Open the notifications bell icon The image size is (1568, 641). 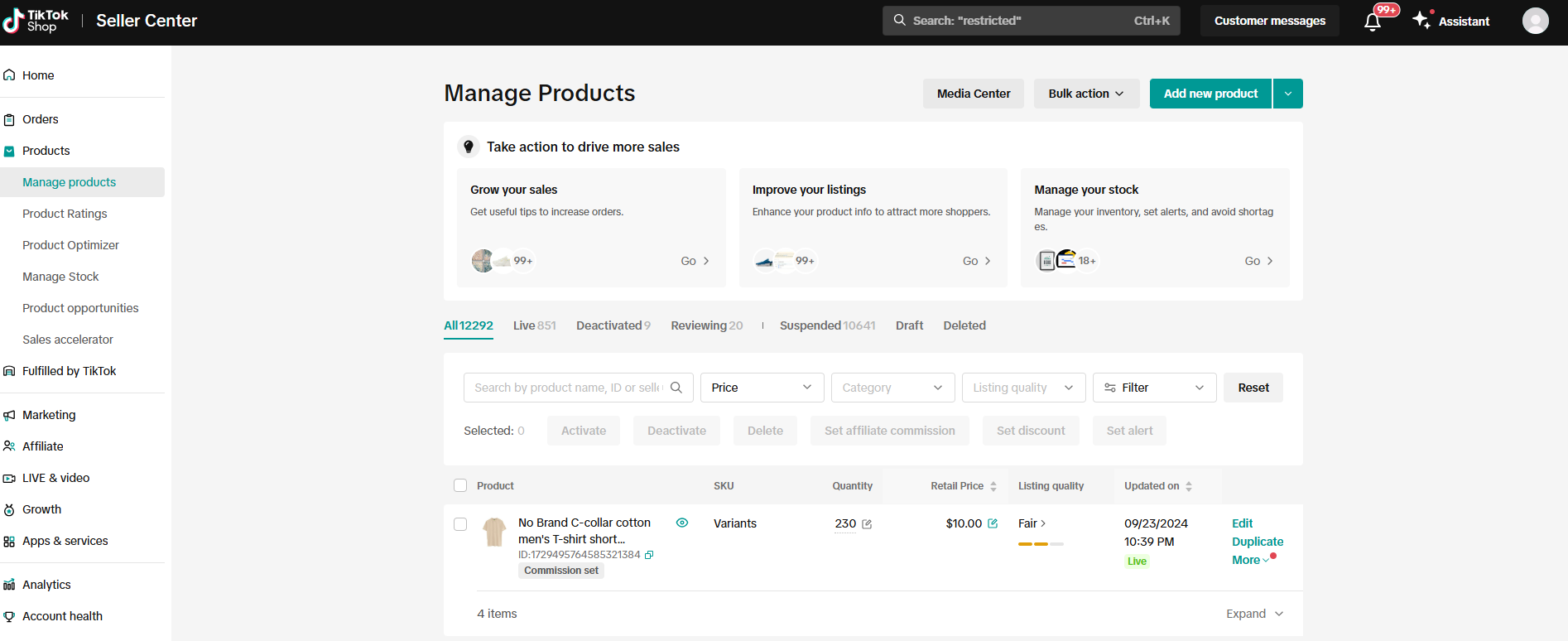pos(1372,22)
